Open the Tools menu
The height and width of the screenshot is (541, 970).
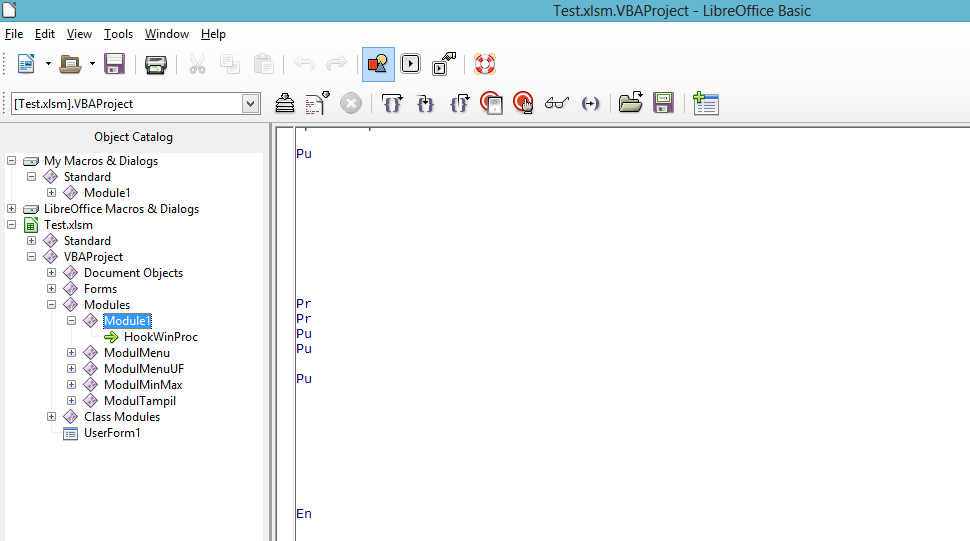coord(118,34)
